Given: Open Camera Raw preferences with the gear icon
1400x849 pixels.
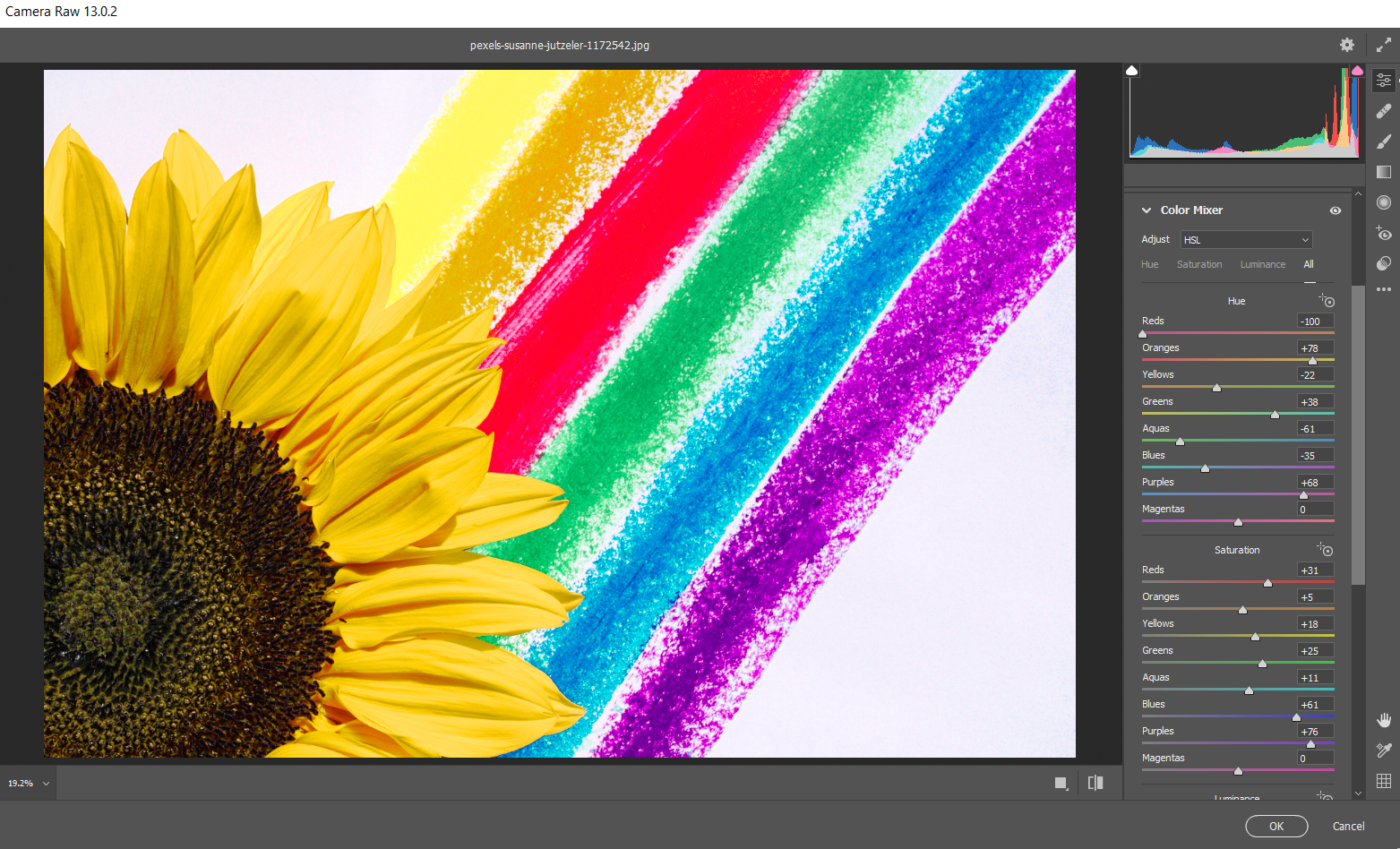Looking at the screenshot, I should click(x=1347, y=45).
